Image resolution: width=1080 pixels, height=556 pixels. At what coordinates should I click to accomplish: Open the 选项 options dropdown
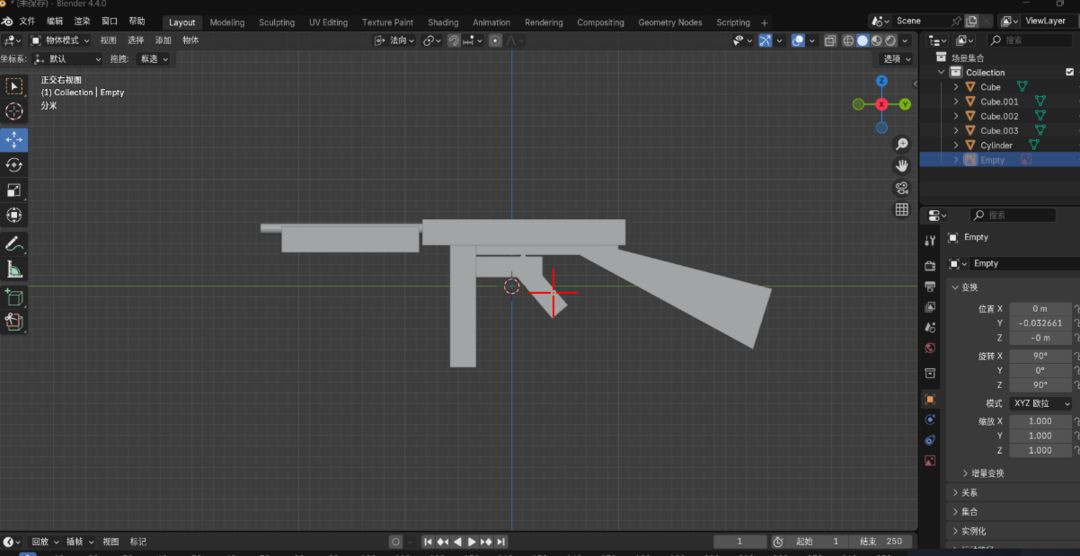[x=896, y=59]
